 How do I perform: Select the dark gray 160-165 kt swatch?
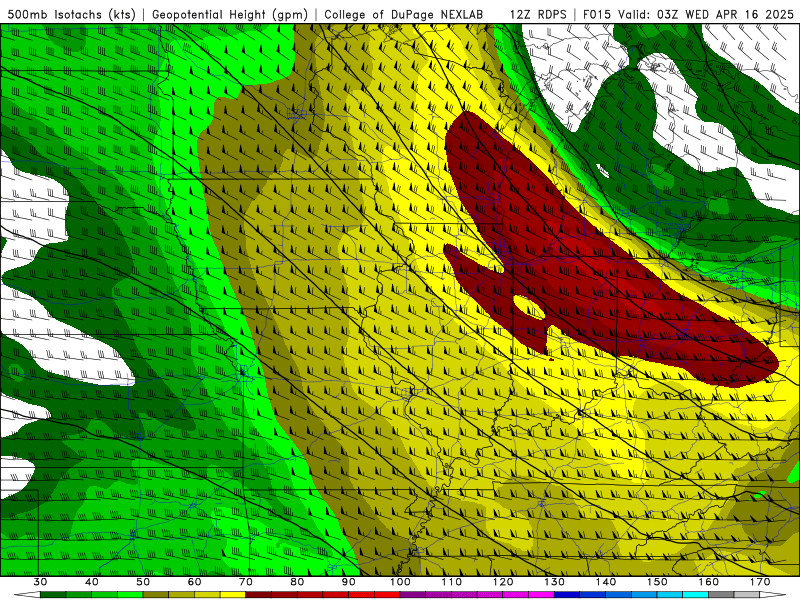[x=721, y=595]
